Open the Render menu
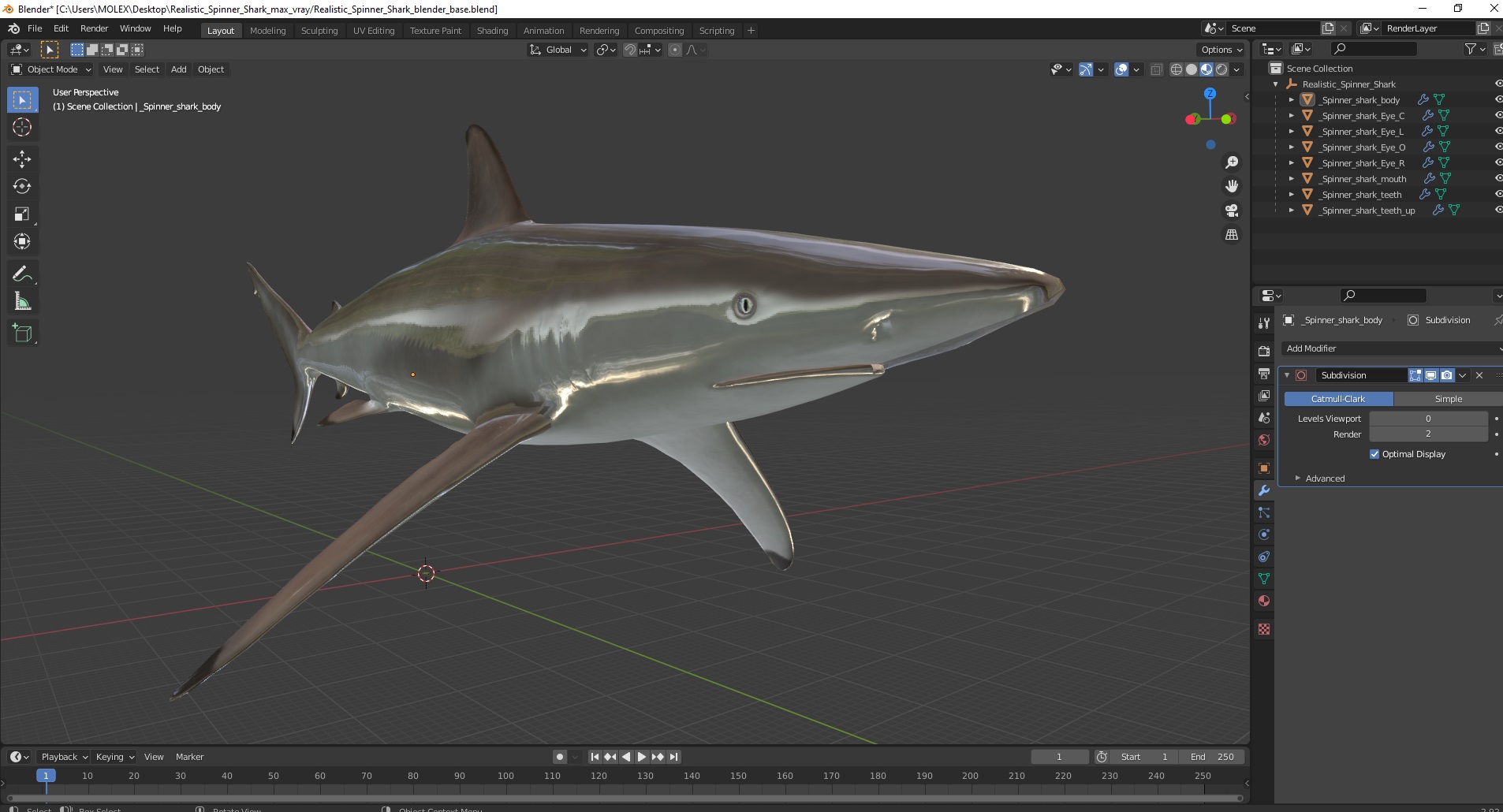1503x812 pixels. pos(94,28)
